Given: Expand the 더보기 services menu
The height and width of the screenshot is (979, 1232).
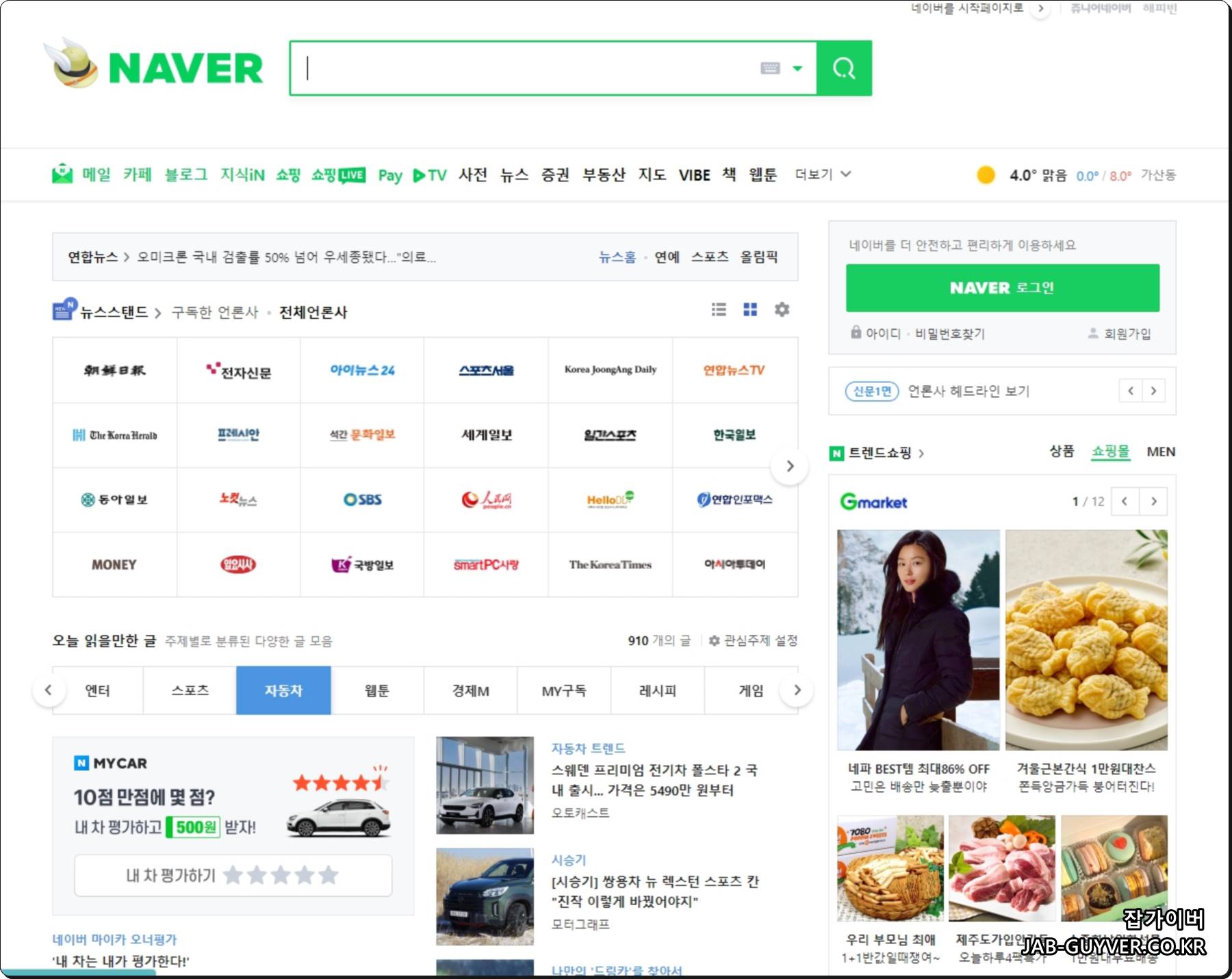Looking at the screenshot, I should (823, 174).
